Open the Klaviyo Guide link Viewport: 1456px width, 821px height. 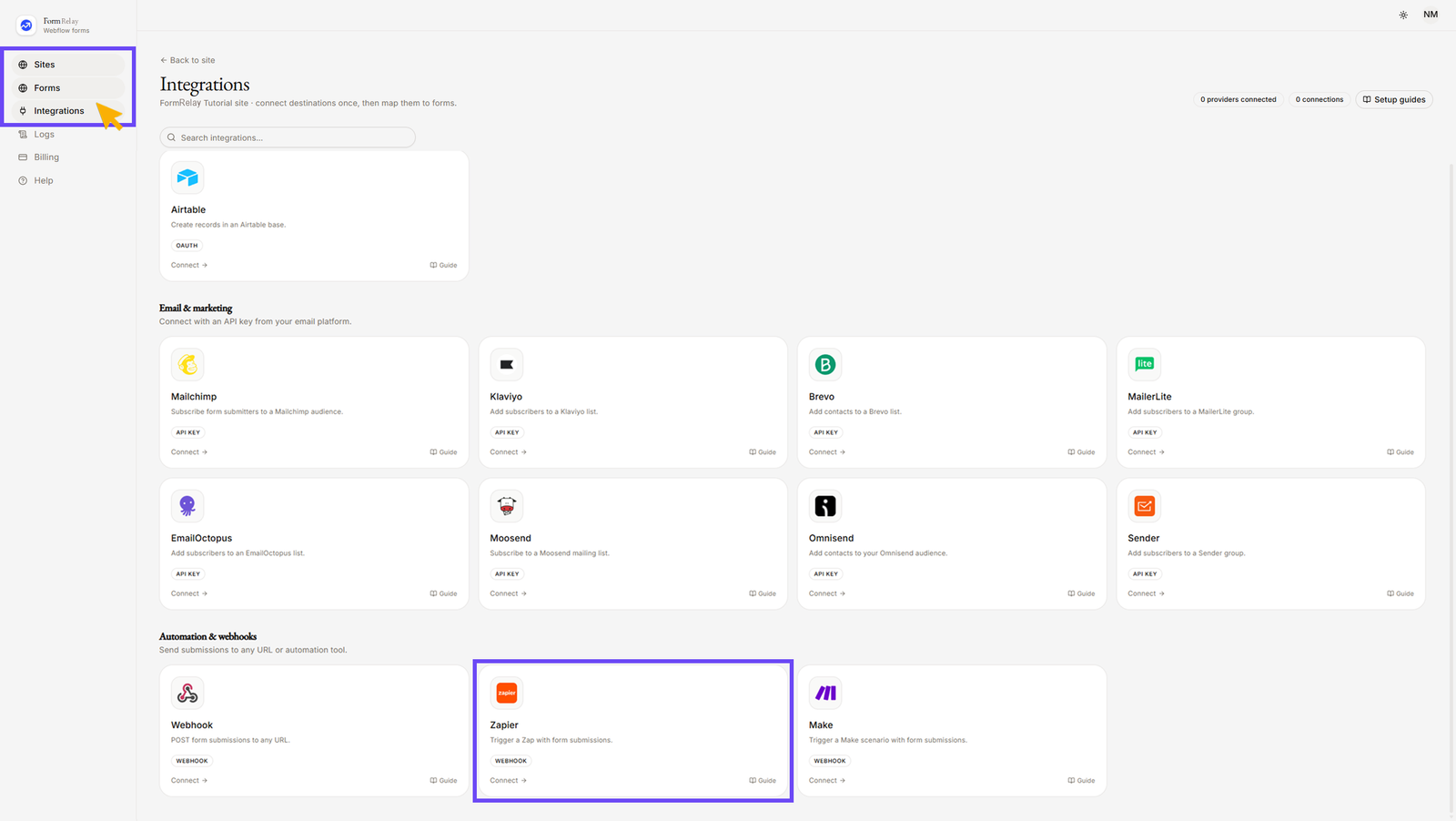[x=763, y=452]
